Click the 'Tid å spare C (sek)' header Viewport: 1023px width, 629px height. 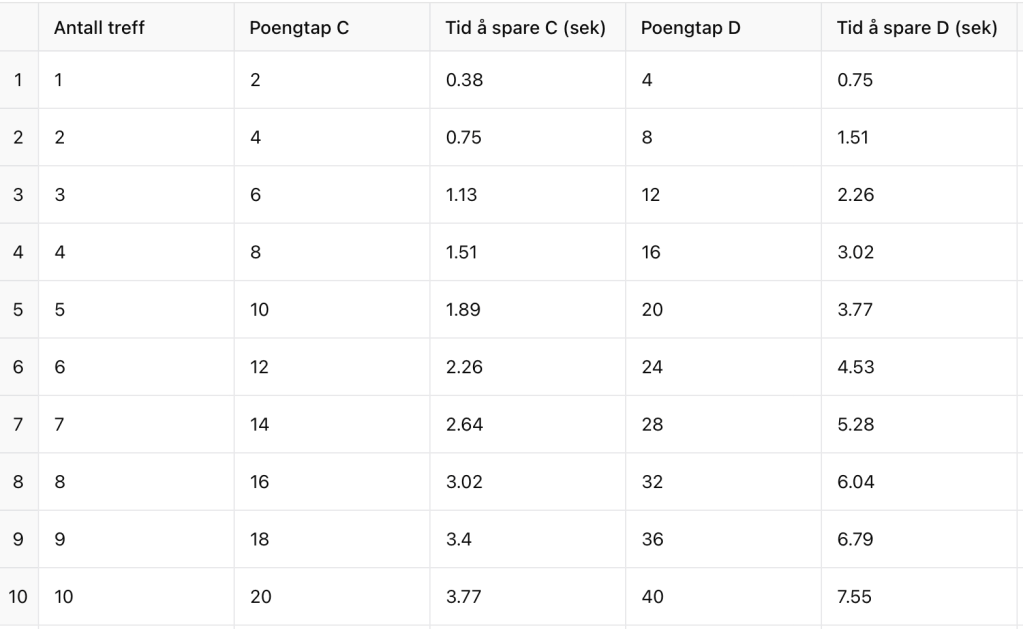click(525, 28)
